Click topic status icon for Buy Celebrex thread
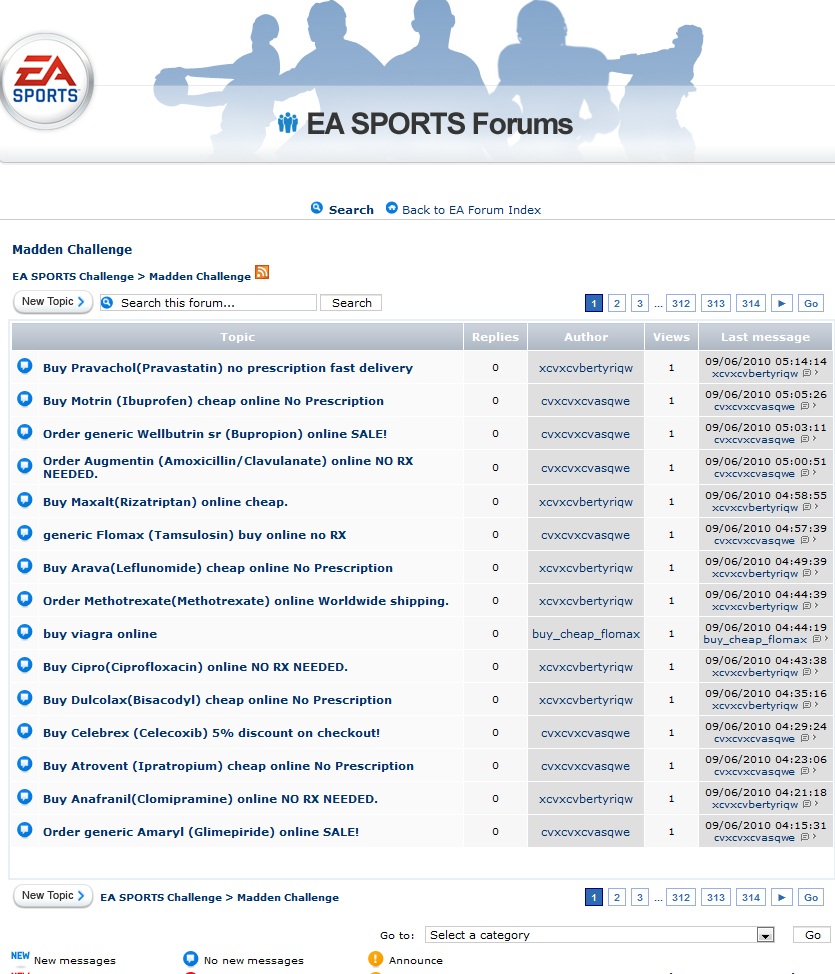The image size is (835, 974). click(25, 730)
